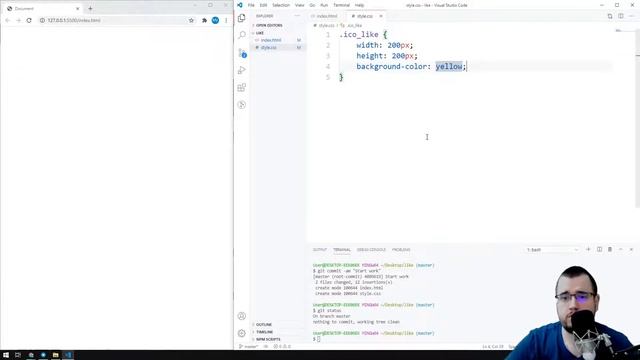Close the style.css editor tab
This screenshot has width=640, height=360.
pyautogui.click(x=381, y=16)
